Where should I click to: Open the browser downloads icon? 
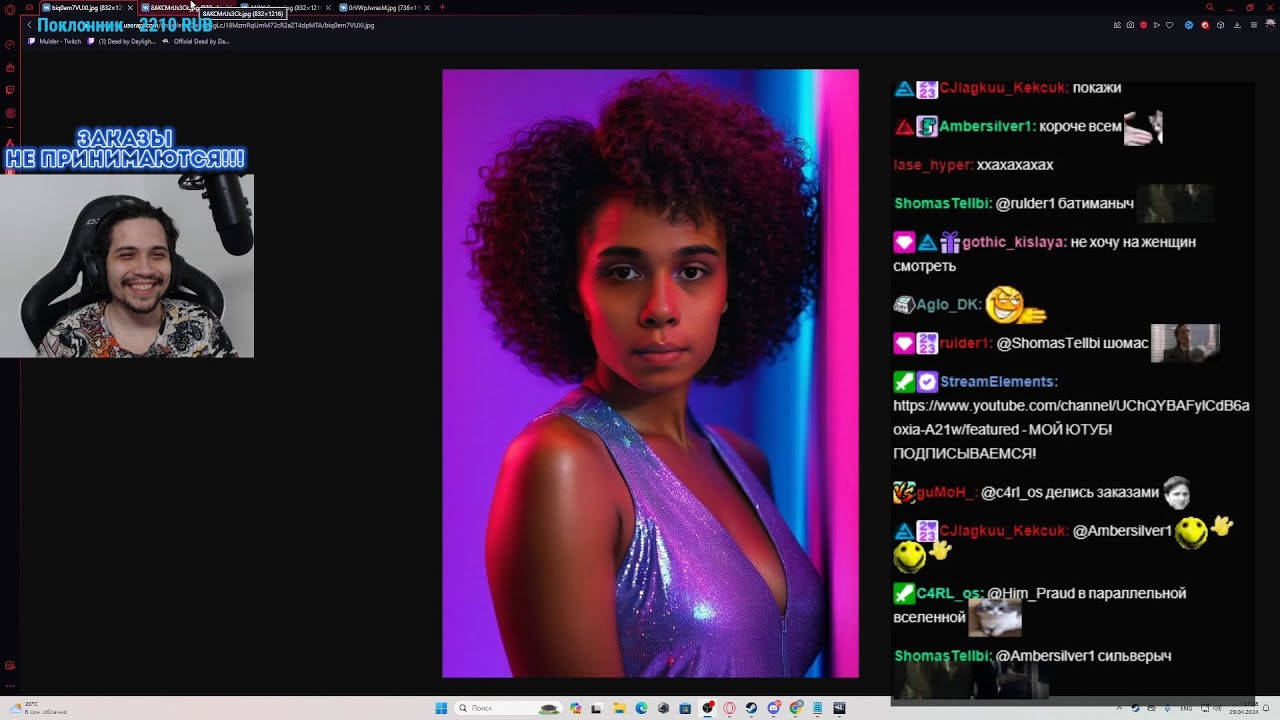tap(1237, 25)
